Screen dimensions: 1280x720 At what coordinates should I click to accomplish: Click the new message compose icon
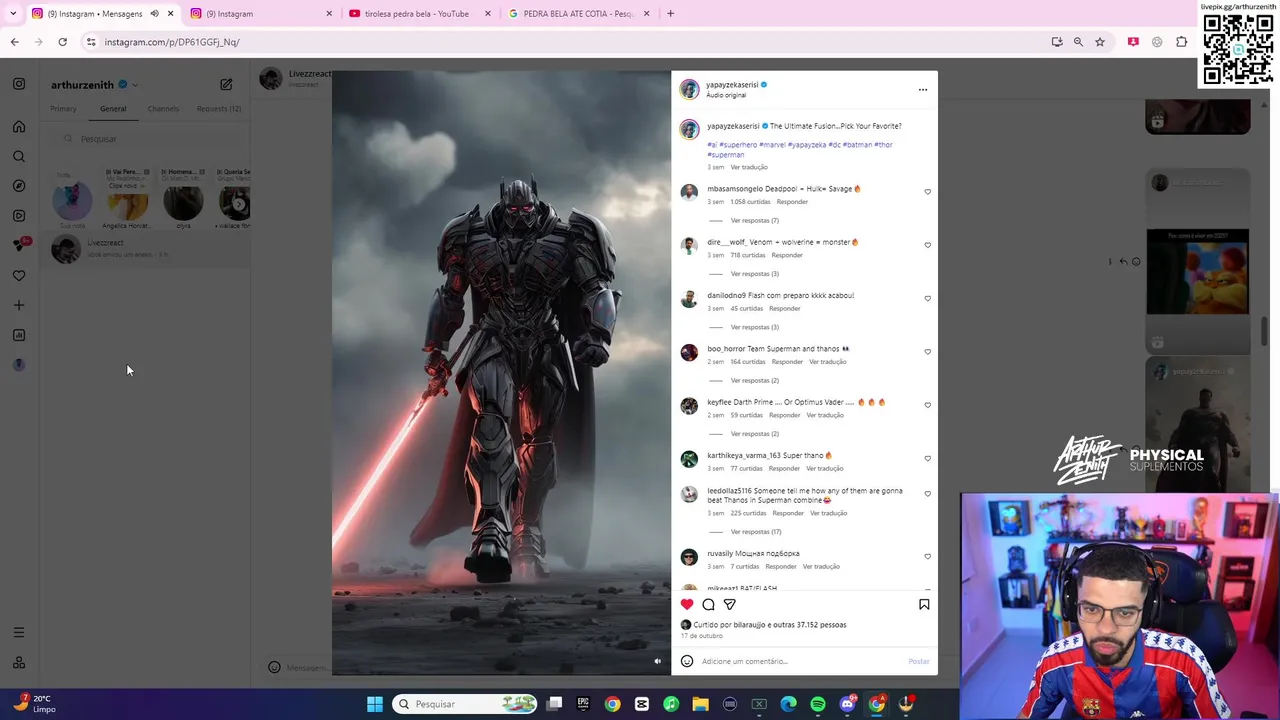(x=226, y=85)
